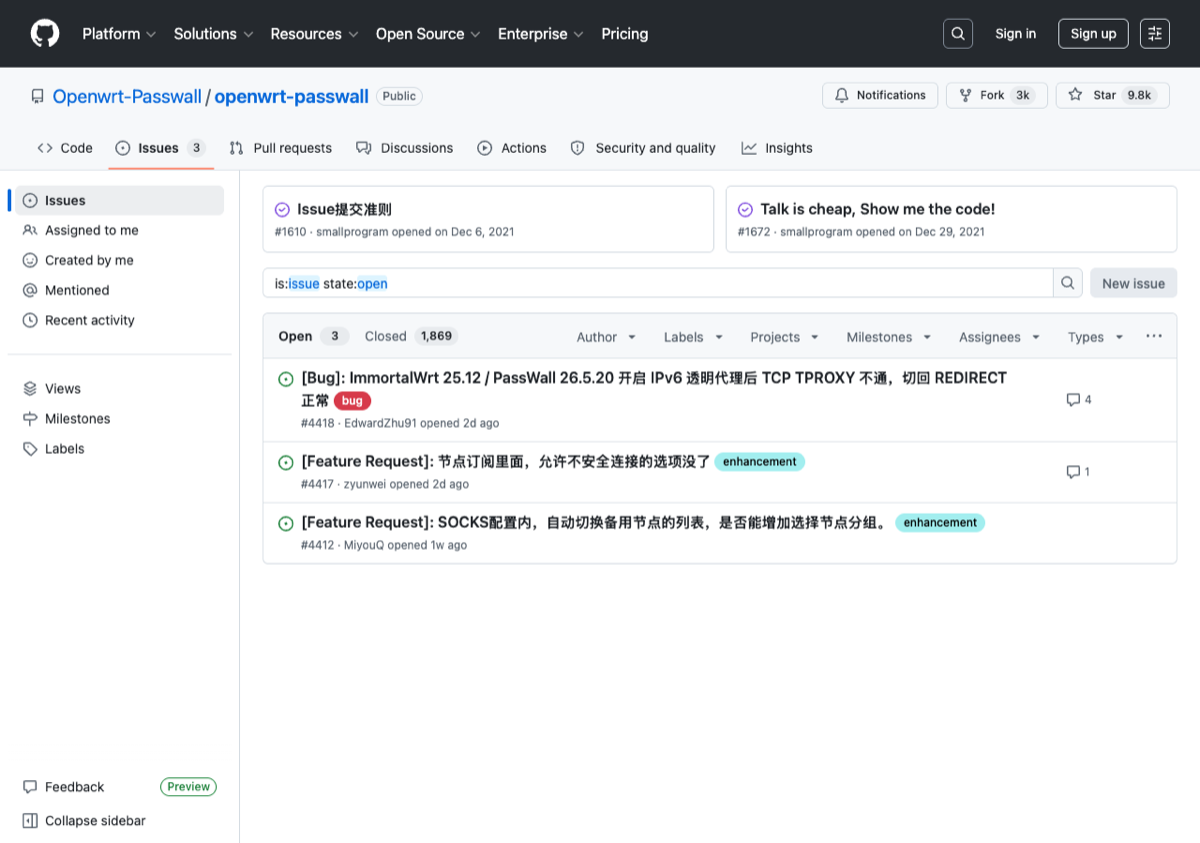
Task: Switch to the Insights tab
Action: pos(777,148)
